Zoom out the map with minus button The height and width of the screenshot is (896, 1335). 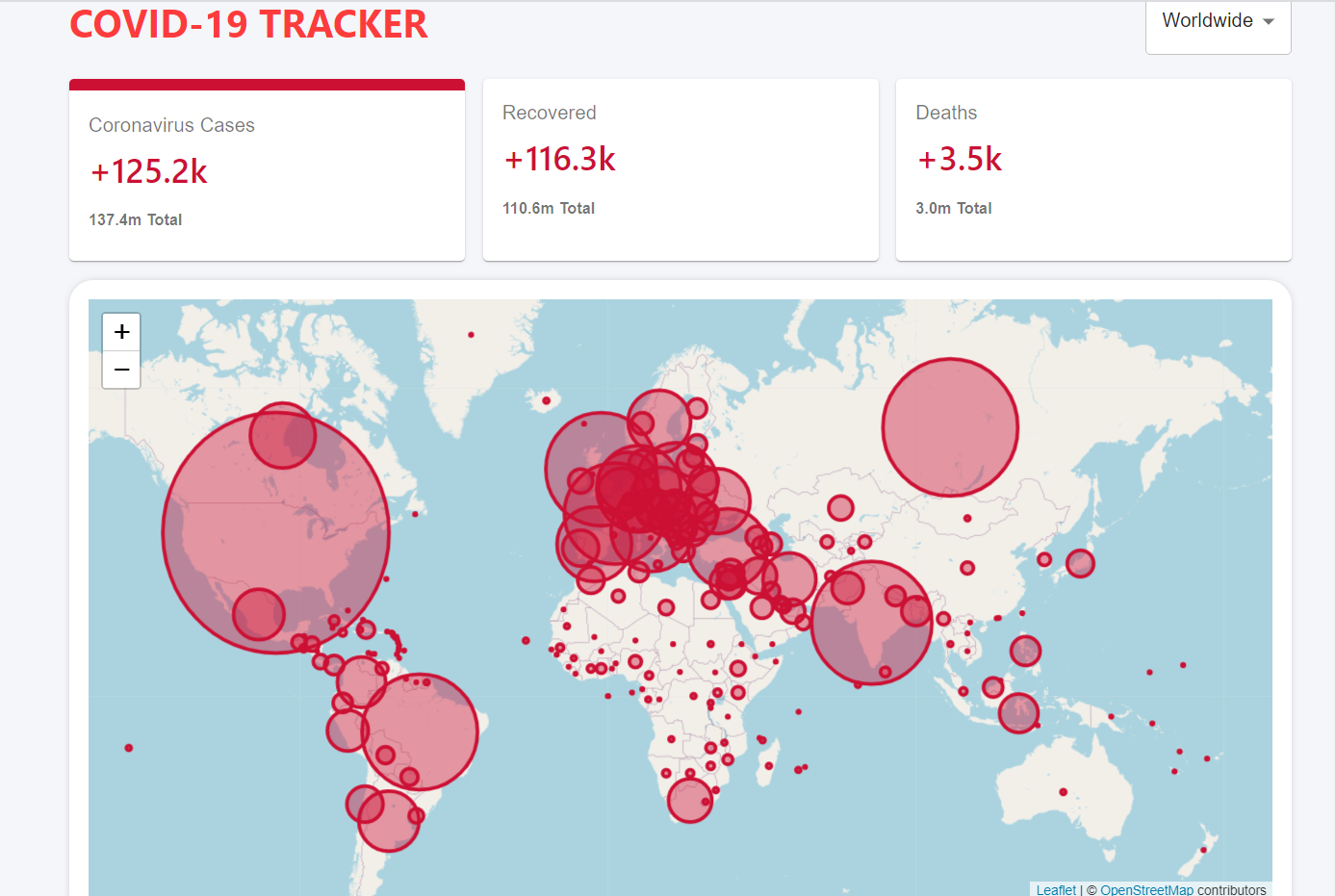coord(121,370)
